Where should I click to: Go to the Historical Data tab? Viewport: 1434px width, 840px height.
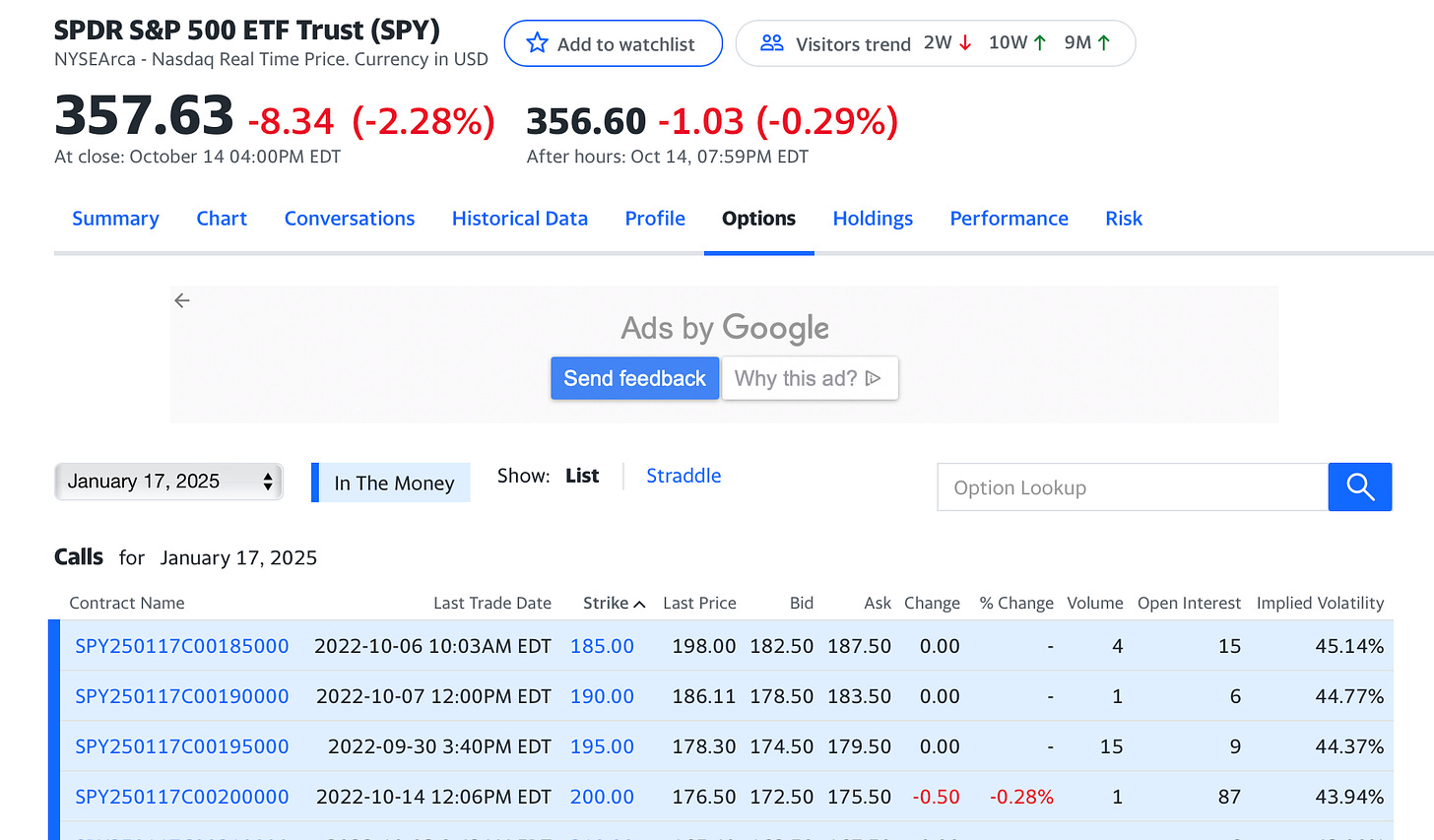coord(520,219)
